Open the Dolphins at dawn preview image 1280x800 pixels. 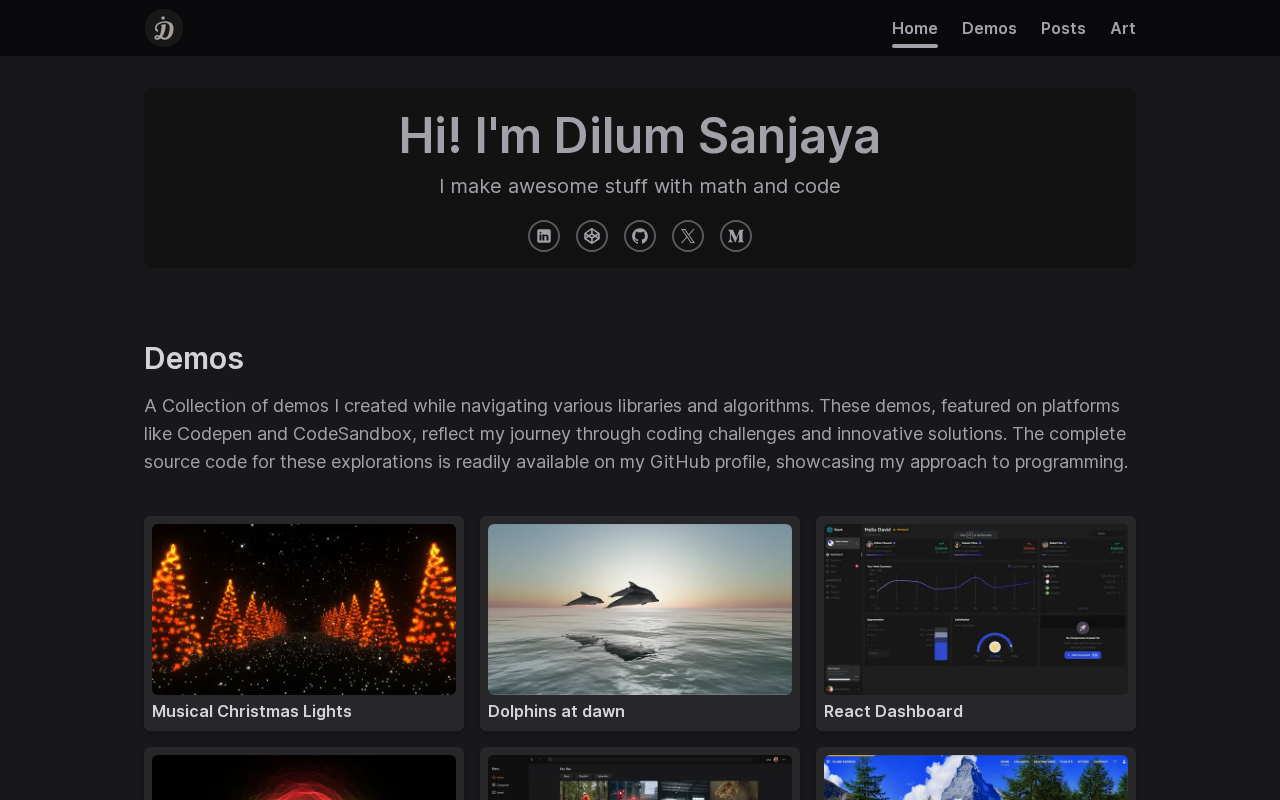pyautogui.click(x=640, y=609)
